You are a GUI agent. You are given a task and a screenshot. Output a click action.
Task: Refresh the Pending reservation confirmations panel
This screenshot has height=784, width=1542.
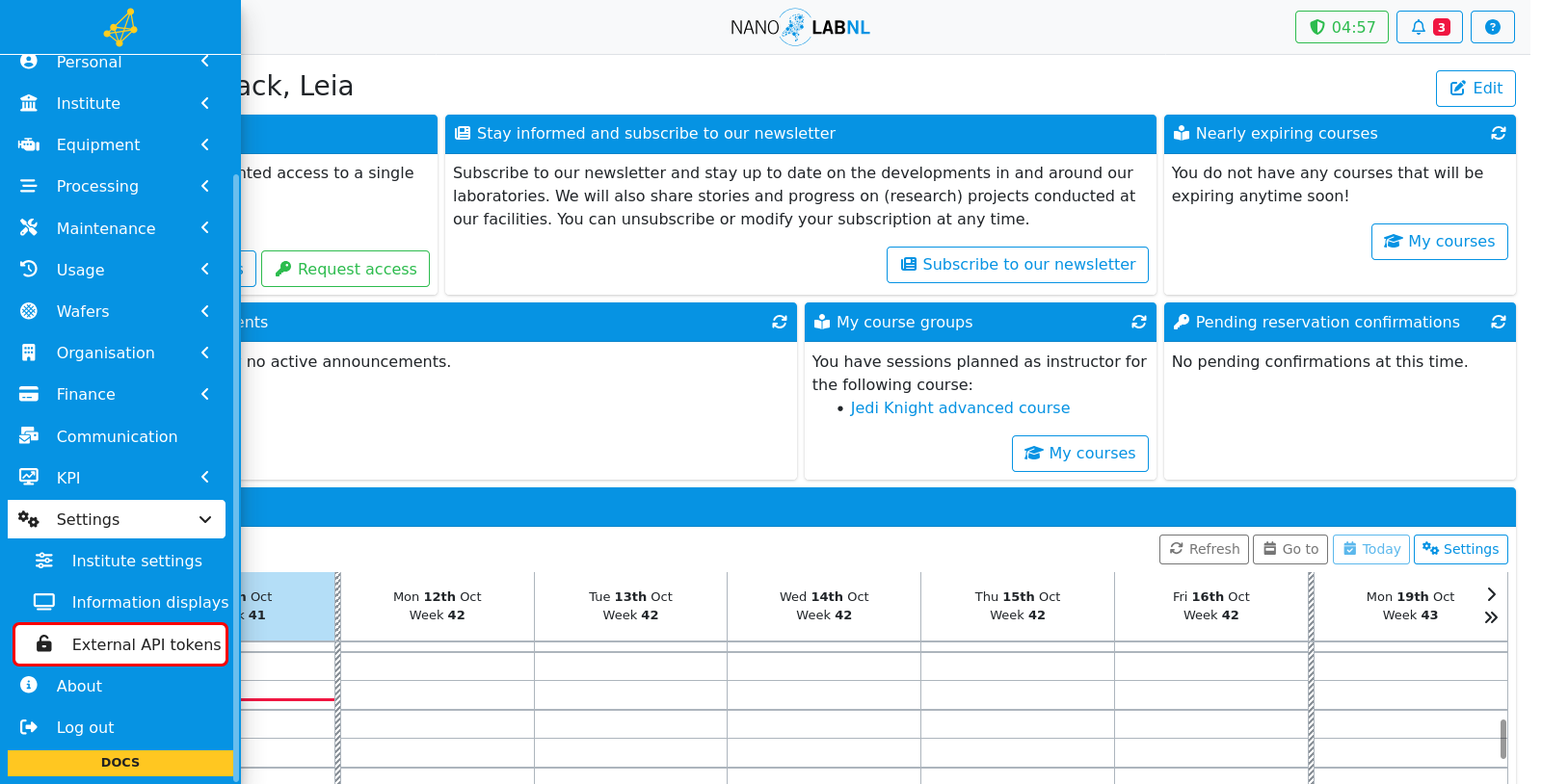point(1498,323)
